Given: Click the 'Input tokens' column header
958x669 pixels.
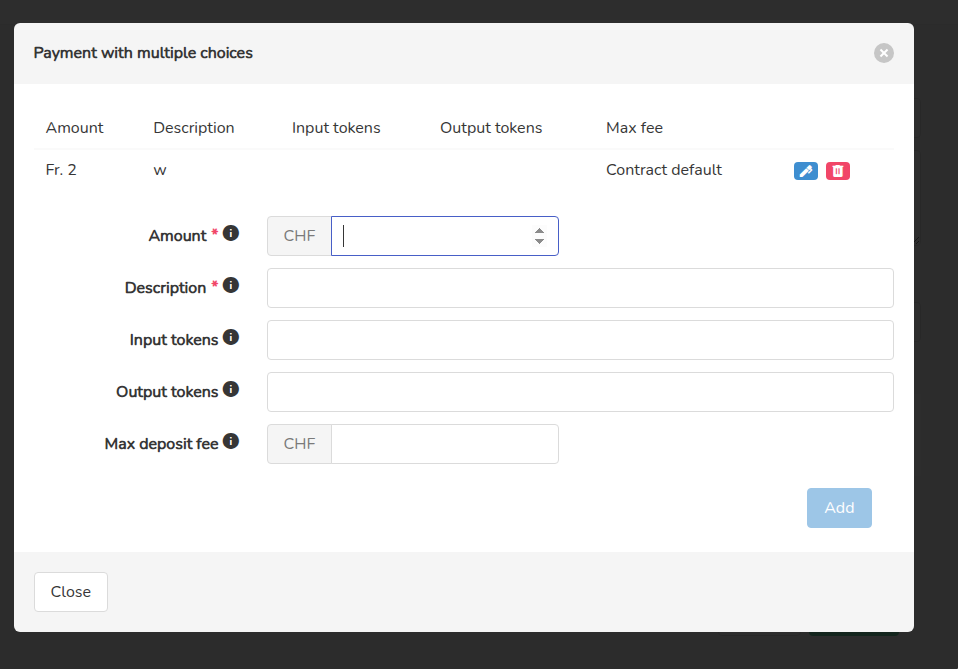Looking at the screenshot, I should point(336,128).
